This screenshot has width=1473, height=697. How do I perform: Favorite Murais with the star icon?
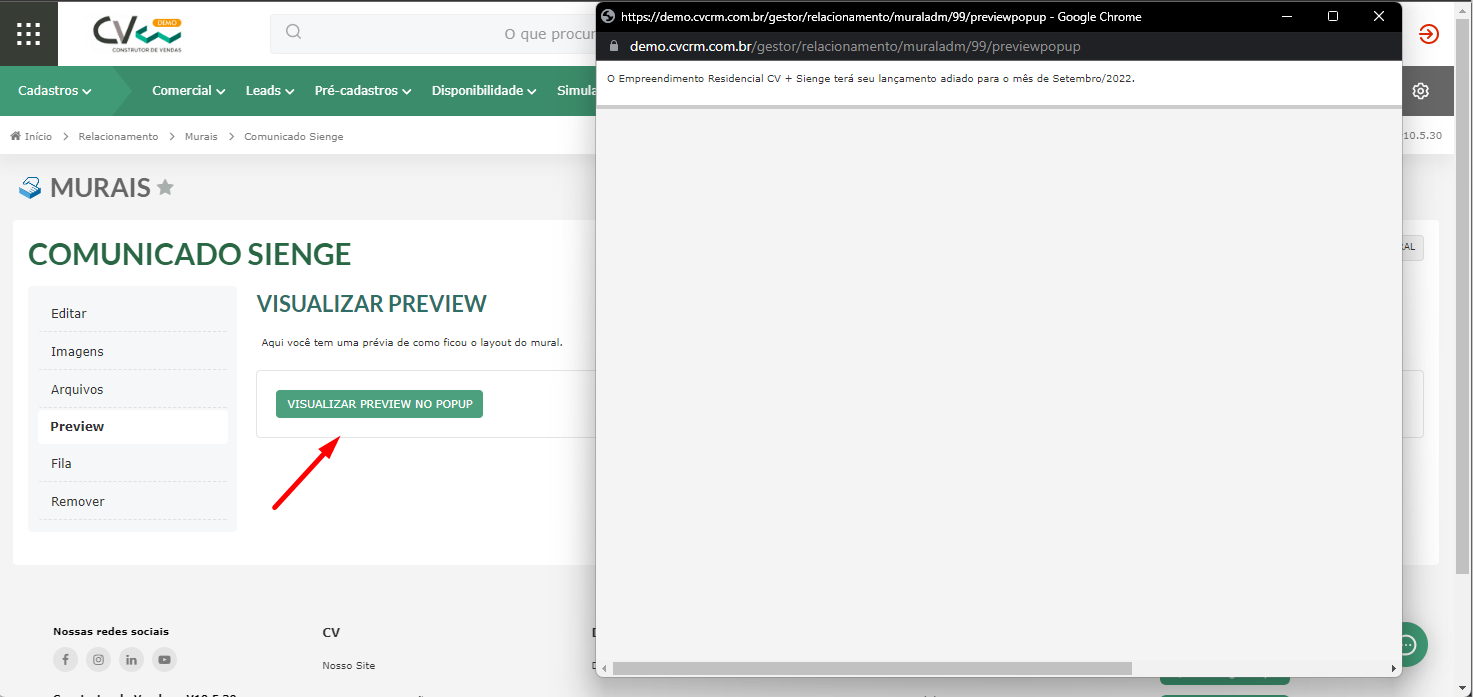pyautogui.click(x=165, y=187)
